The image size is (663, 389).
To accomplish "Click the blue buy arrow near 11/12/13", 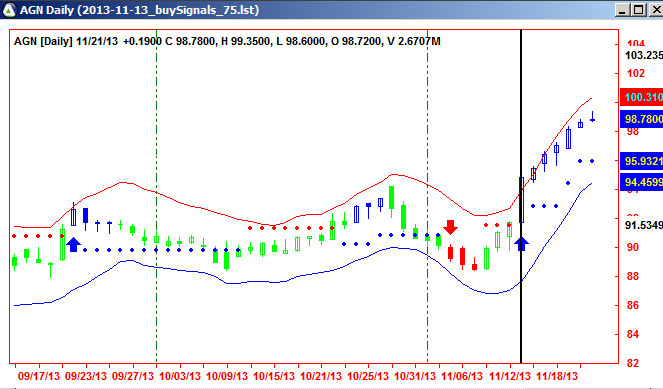I will [521, 244].
